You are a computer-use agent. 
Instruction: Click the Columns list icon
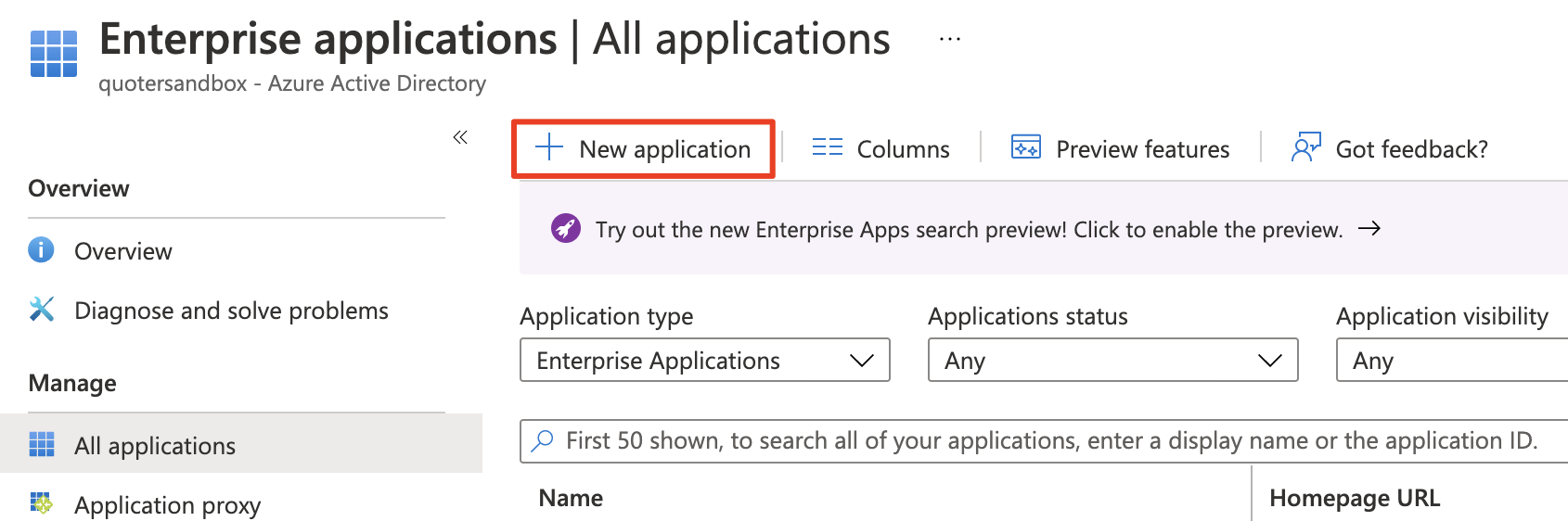(828, 147)
